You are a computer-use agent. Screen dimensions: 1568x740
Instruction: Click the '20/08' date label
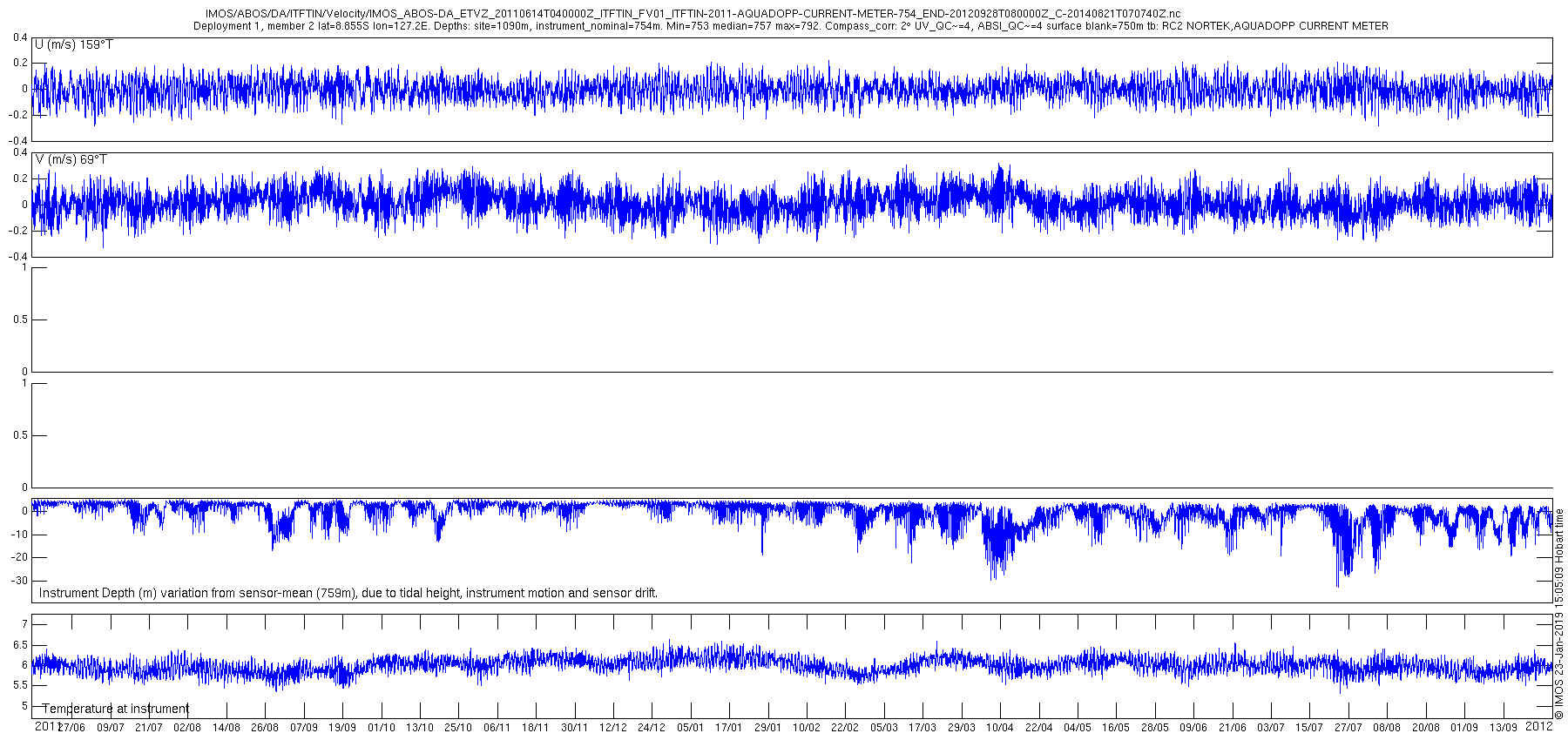click(1426, 728)
